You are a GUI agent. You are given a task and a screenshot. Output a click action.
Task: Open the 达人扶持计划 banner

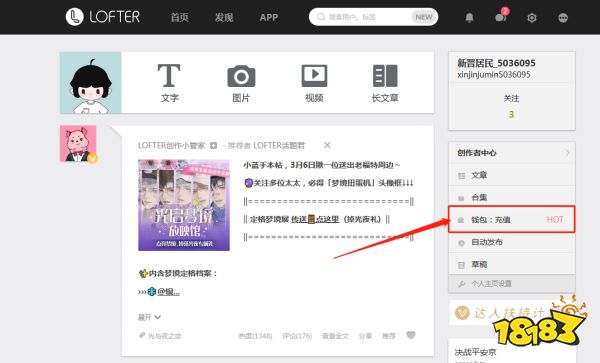(x=512, y=313)
